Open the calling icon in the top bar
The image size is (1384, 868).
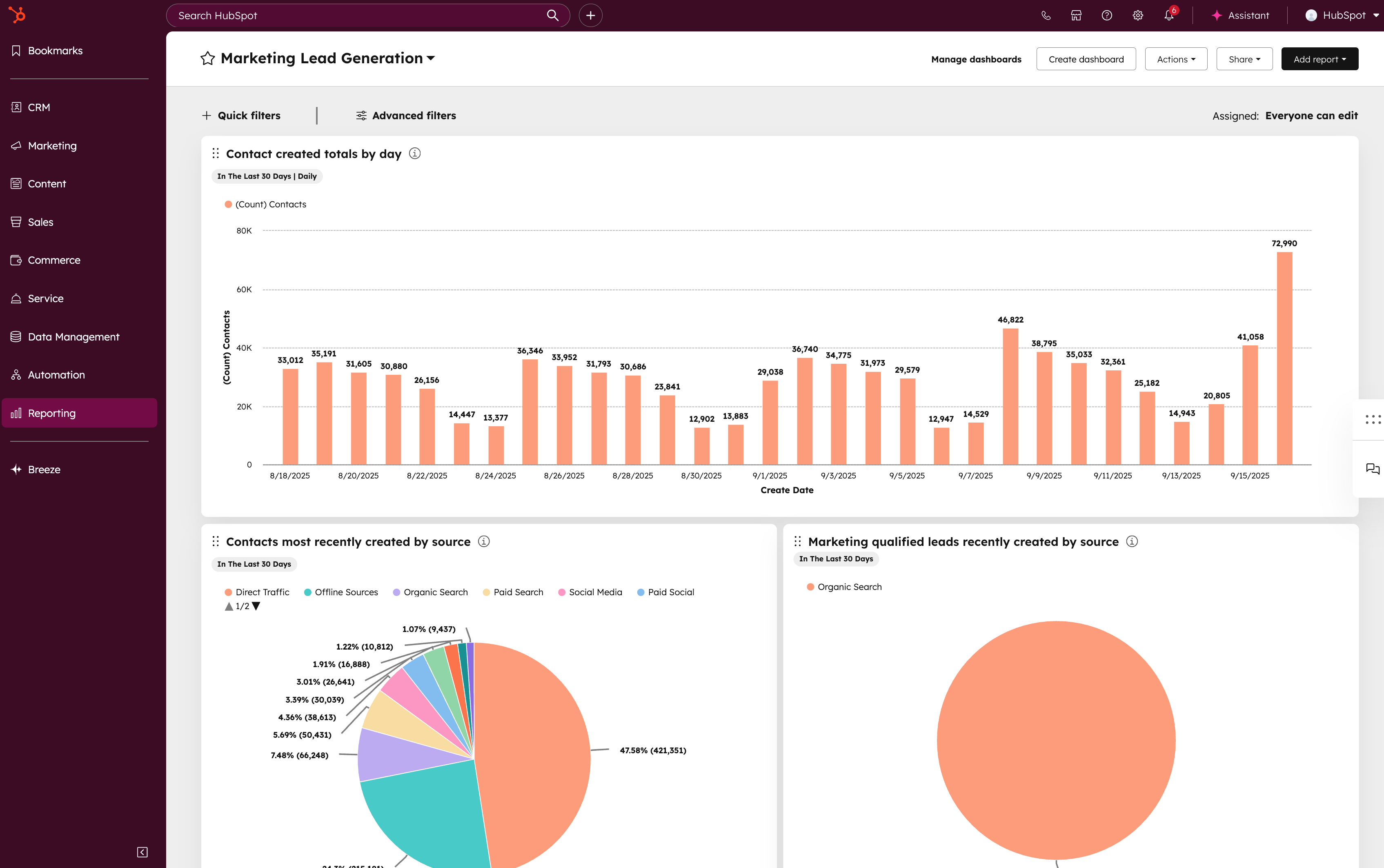pos(1046,15)
